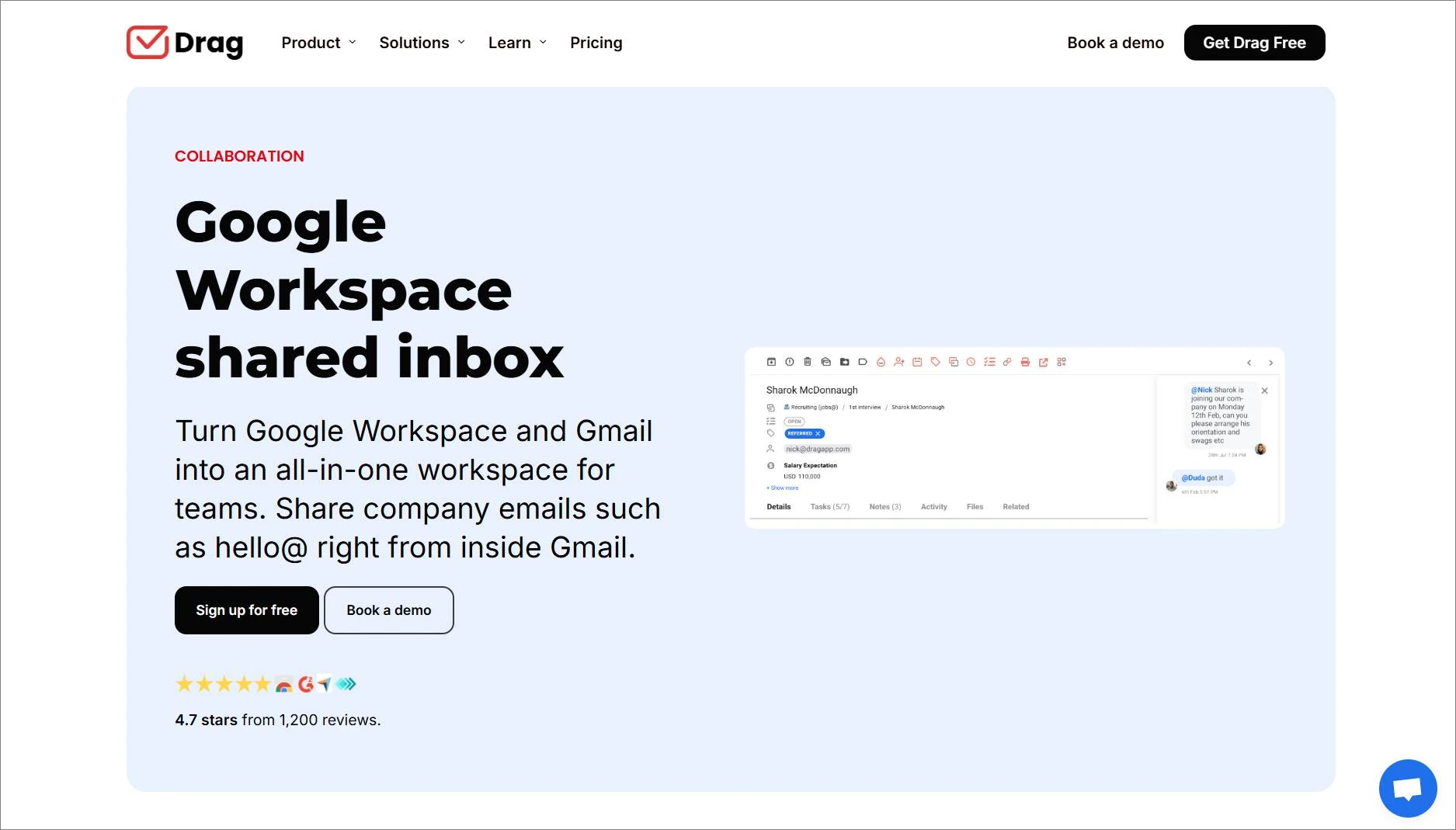The height and width of the screenshot is (830, 1456).
Task: Click the five-star rating row
Action: tap(223, 684)
